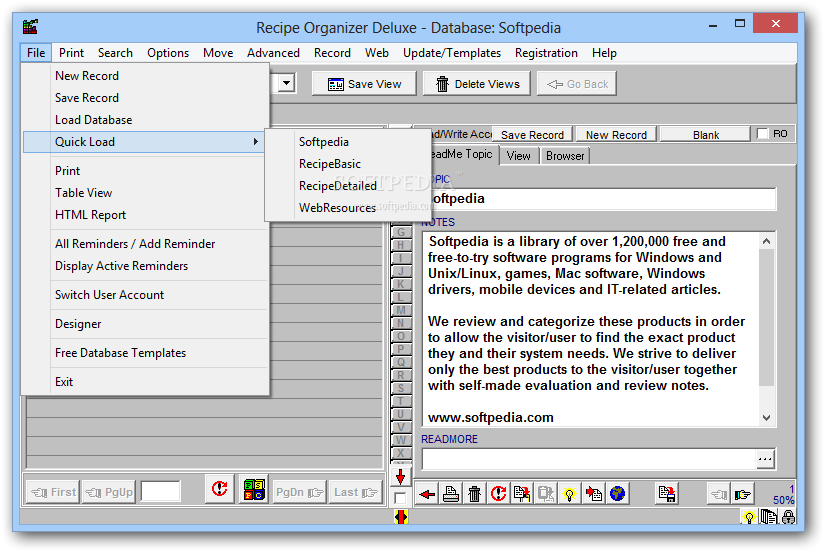Open the view selector dropdown arrow

point(286,83)
